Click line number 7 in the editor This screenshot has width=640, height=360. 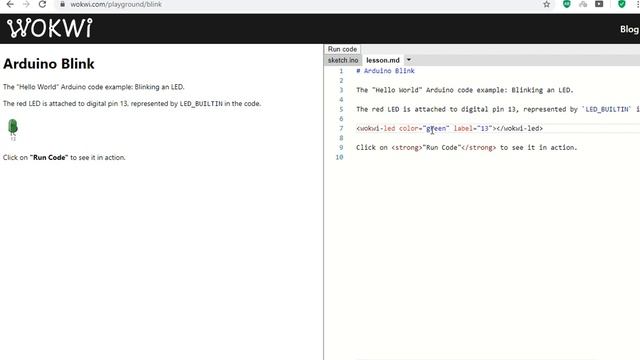[x=341, y=129]
